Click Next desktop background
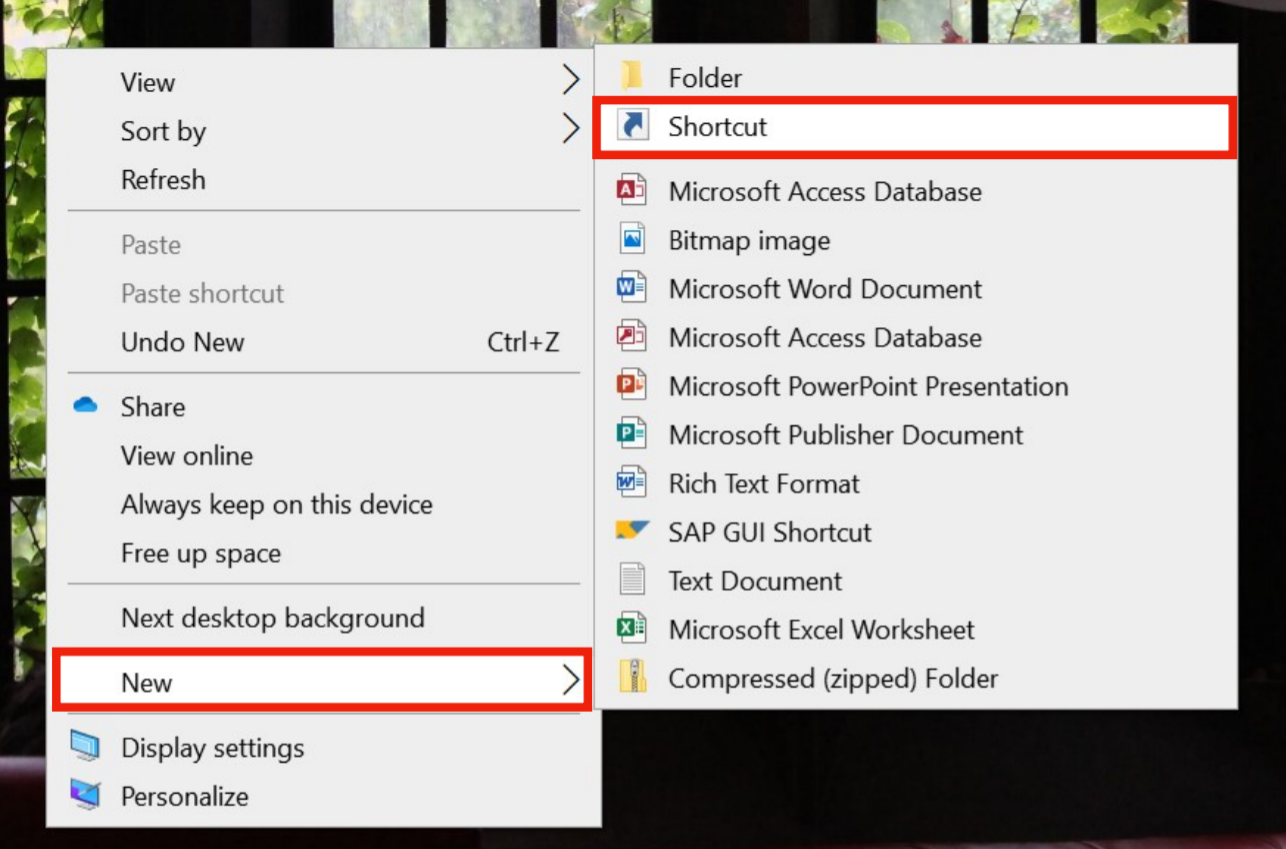 272,619
